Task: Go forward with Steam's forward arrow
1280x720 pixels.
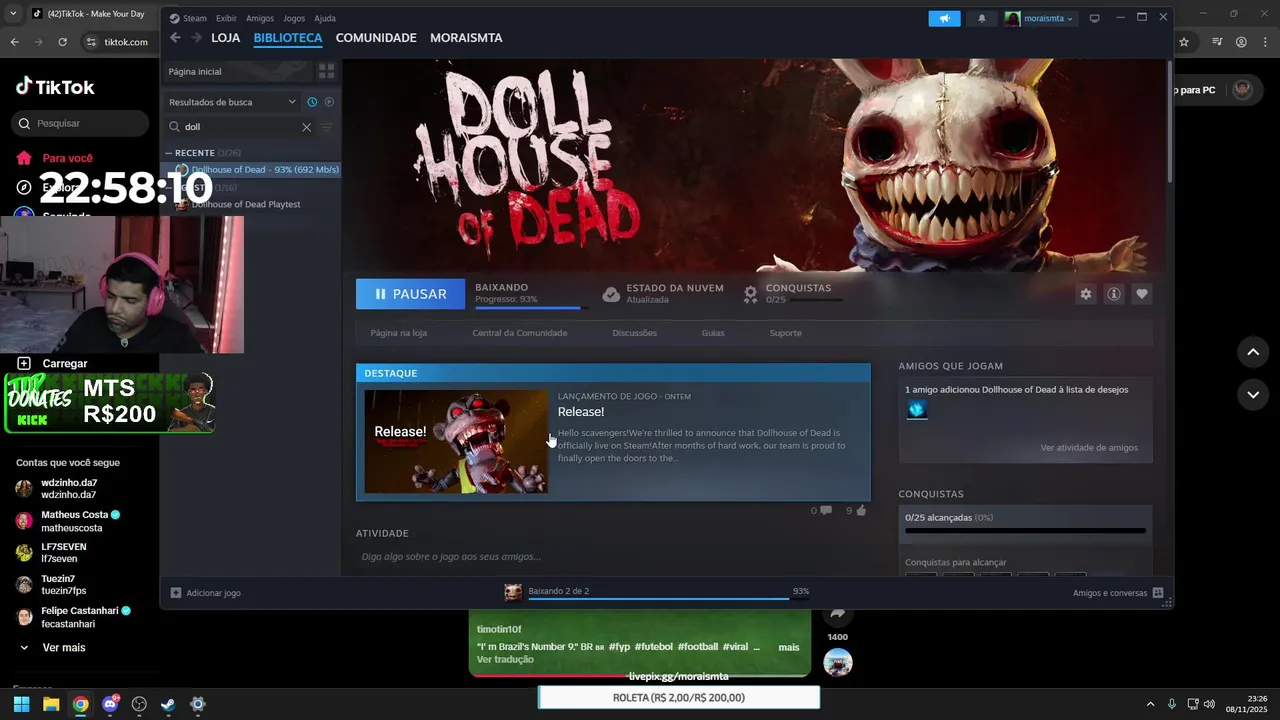Action: tap(196, 38)
